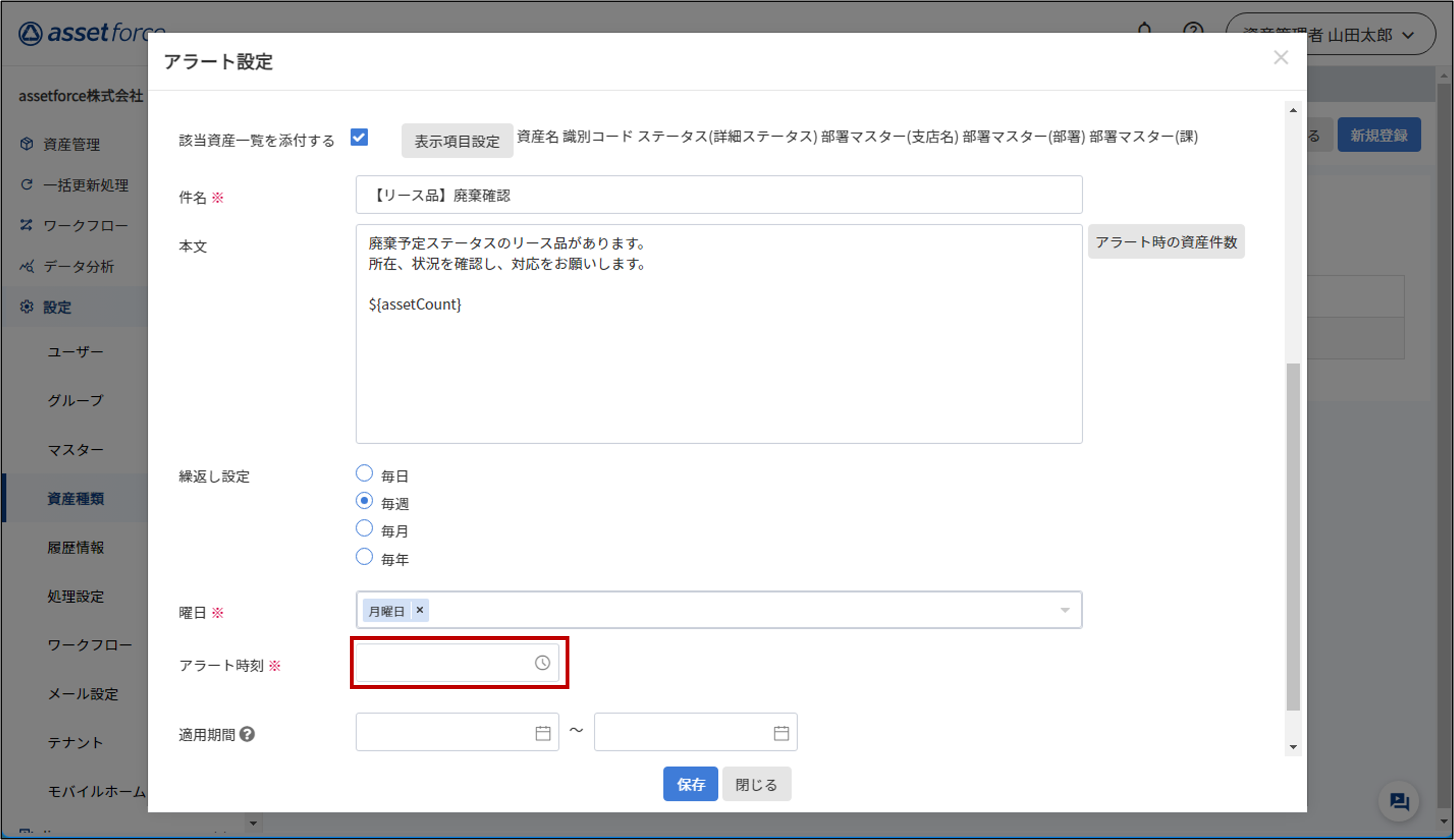
Task: Click the 適用期間 start date field
Action: point(457,732)
